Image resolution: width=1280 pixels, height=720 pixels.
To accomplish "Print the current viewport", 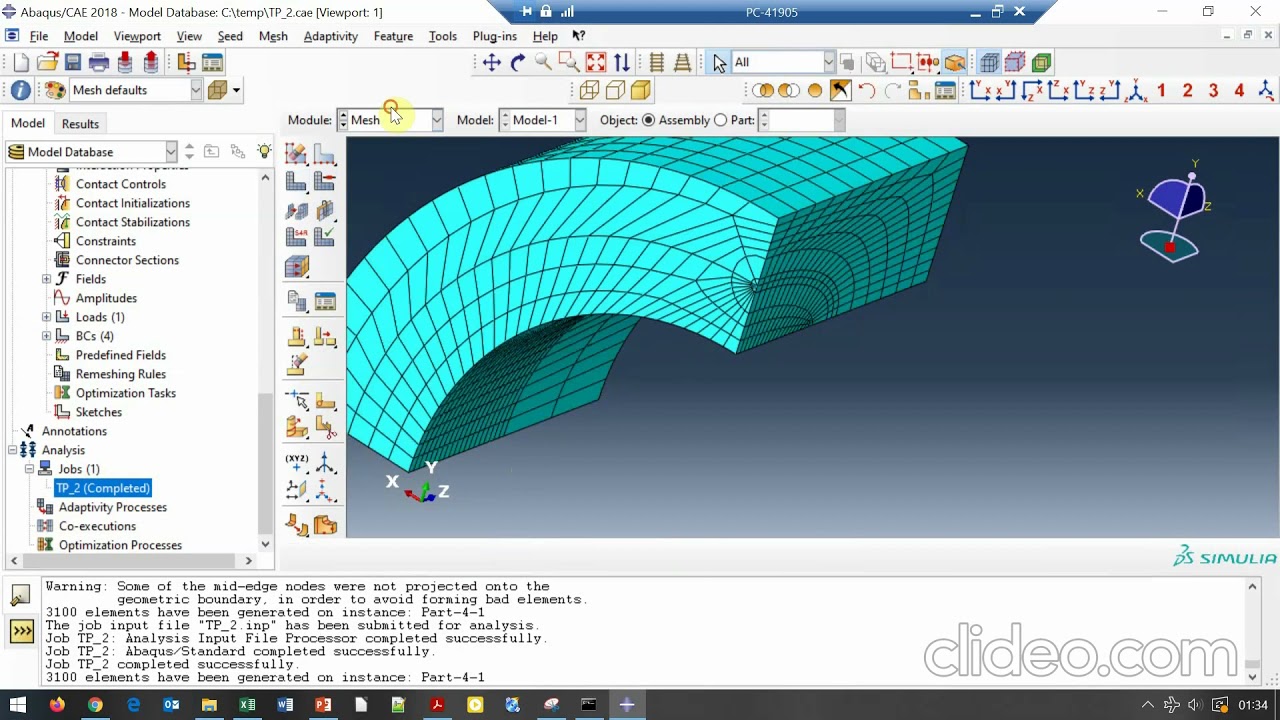I will [x=99, y=63].
